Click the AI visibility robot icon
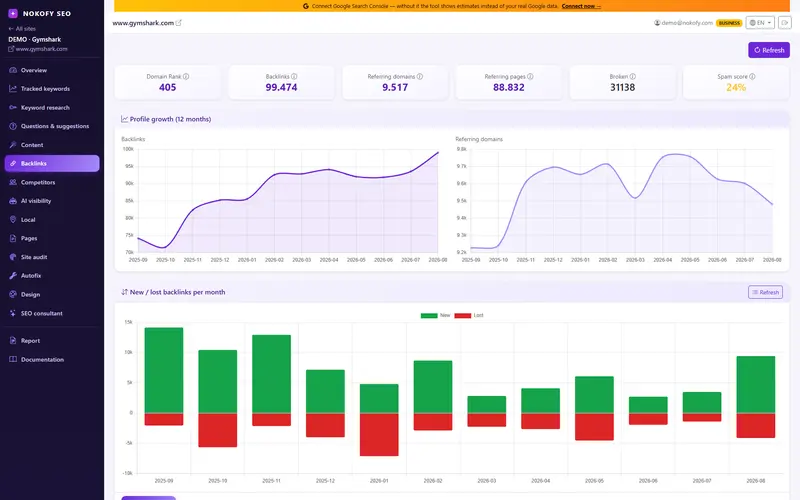The image size is (800, 500). [x=13, y=201]
